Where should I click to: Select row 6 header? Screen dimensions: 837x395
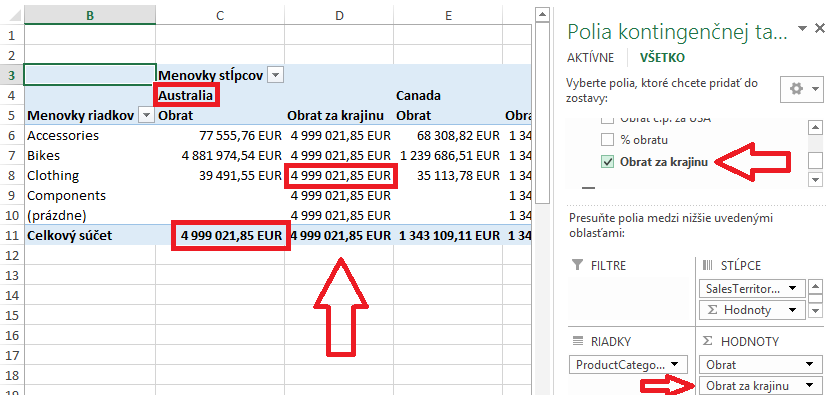click(12, 136)
